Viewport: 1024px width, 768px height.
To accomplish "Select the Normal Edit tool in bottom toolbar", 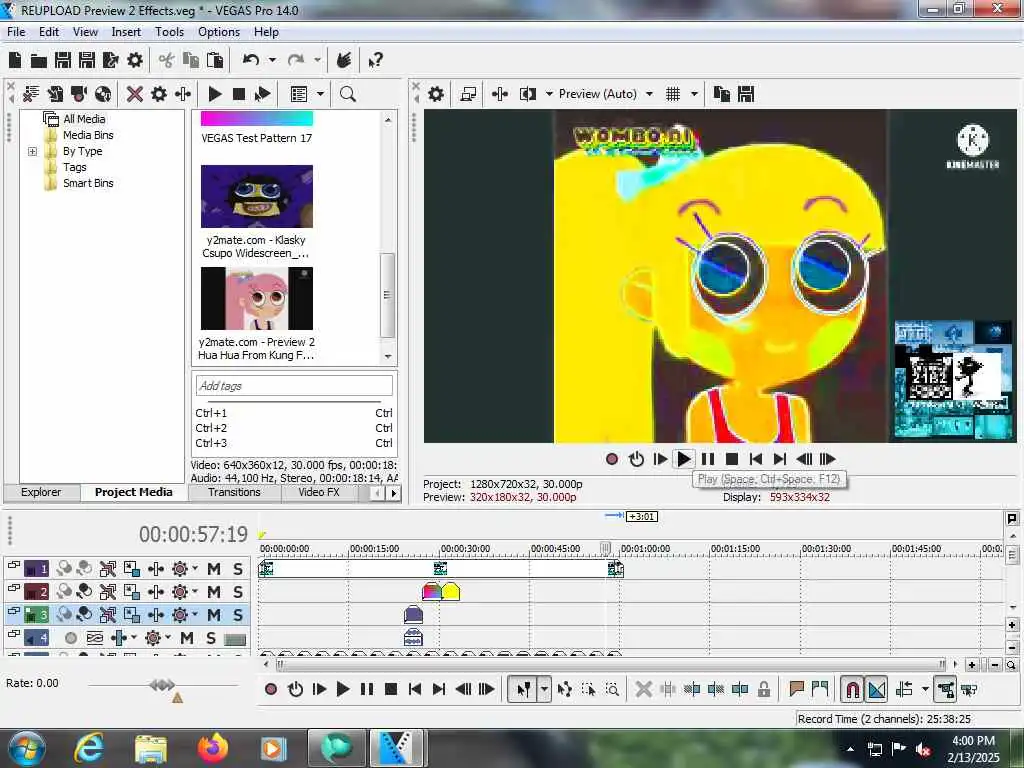I will click(x=523, y=689).
